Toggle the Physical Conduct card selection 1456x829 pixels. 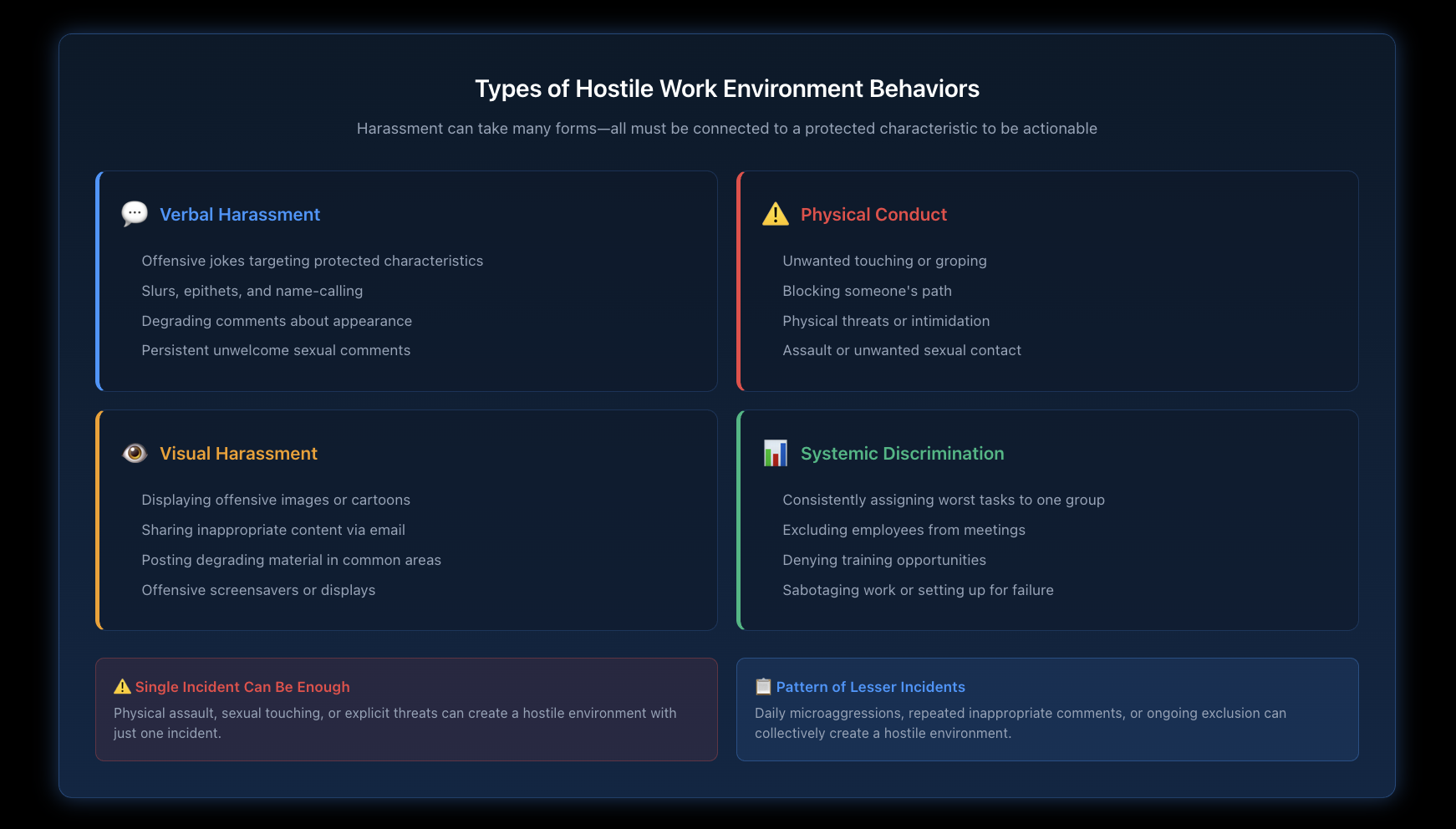pyautogui.click(x=1047, y=282)
